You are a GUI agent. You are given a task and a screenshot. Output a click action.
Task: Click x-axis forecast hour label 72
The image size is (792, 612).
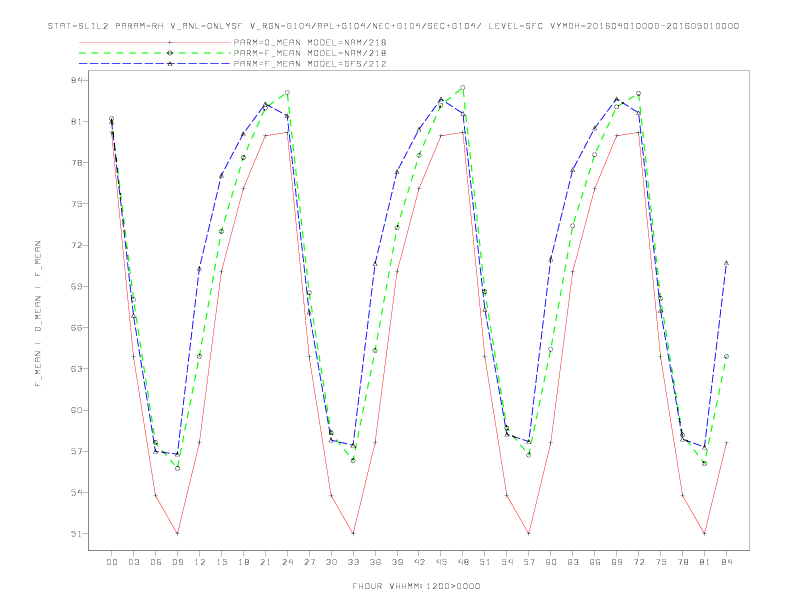[x=639, y=562]
